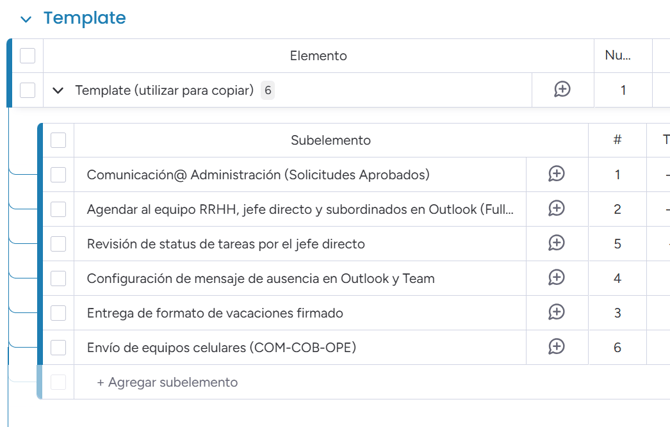The width and height of the screenshot is (670, 427).
Task: Open updates for Revisión de status subitem
Action: pyautogui.click(x=557, y=244)
